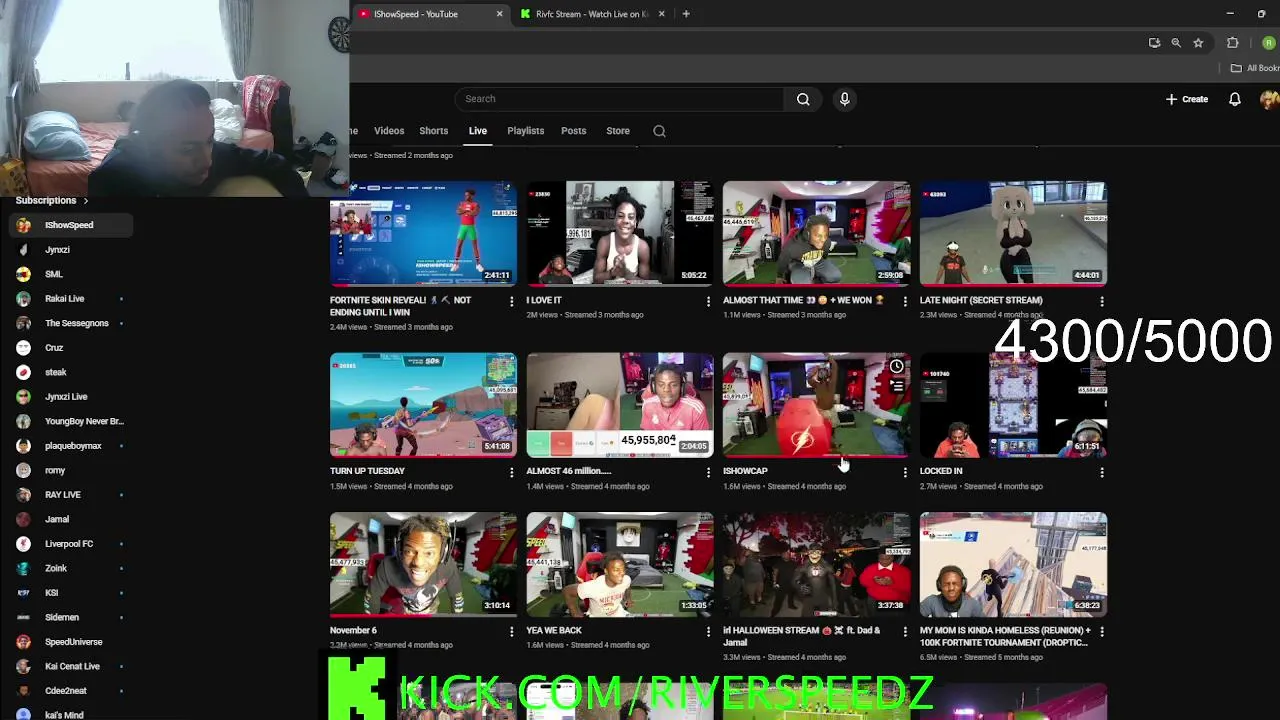Add ISHOWCAP to queue icon

897,387
